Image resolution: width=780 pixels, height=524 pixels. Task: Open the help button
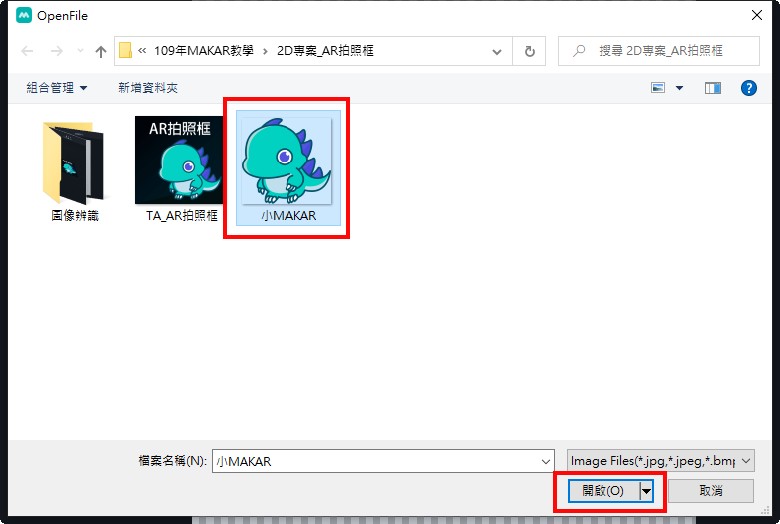tap(748, 88)
